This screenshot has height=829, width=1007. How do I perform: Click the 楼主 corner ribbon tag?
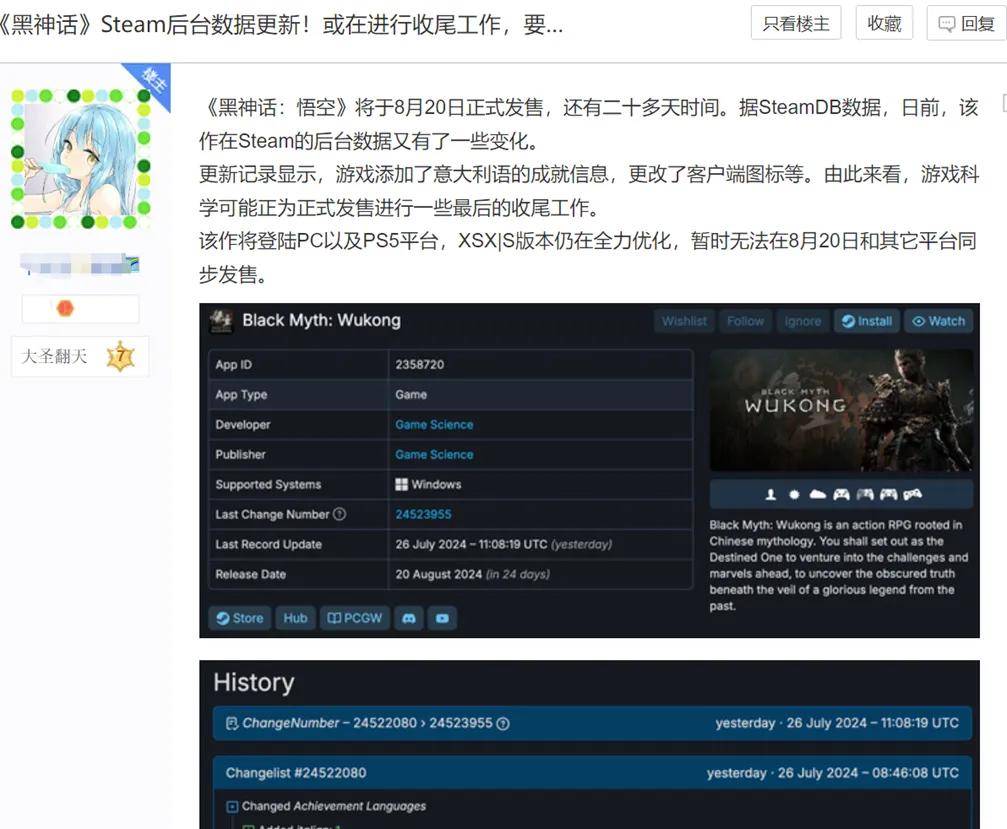point(154,80)
